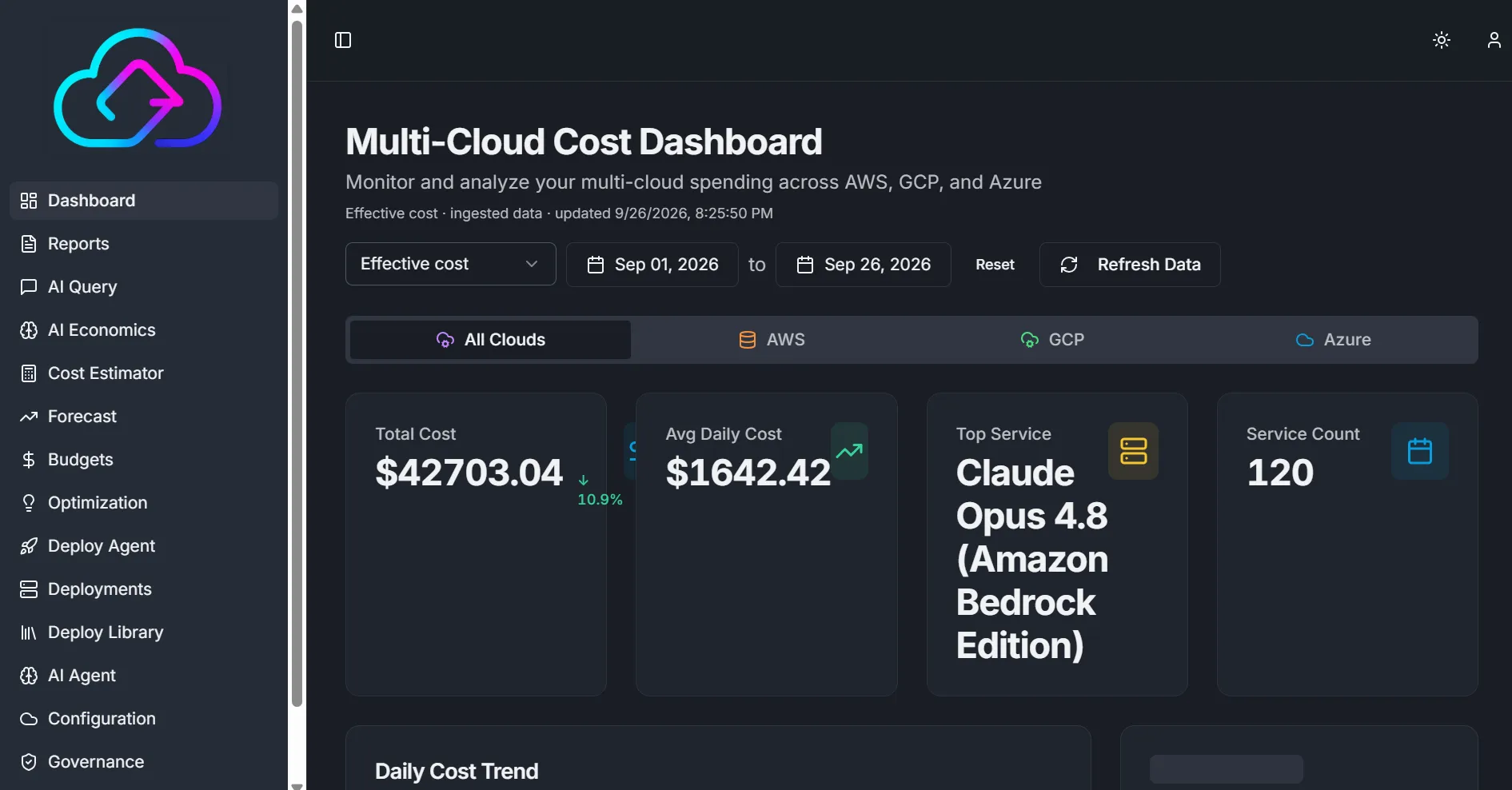
Task: Open the user account icon
Action: tap(1494, 40)
